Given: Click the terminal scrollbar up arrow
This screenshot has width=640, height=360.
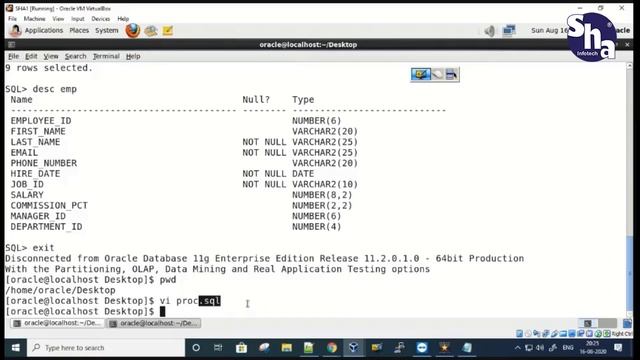Looking at the screenshot, I should [629, 66].
